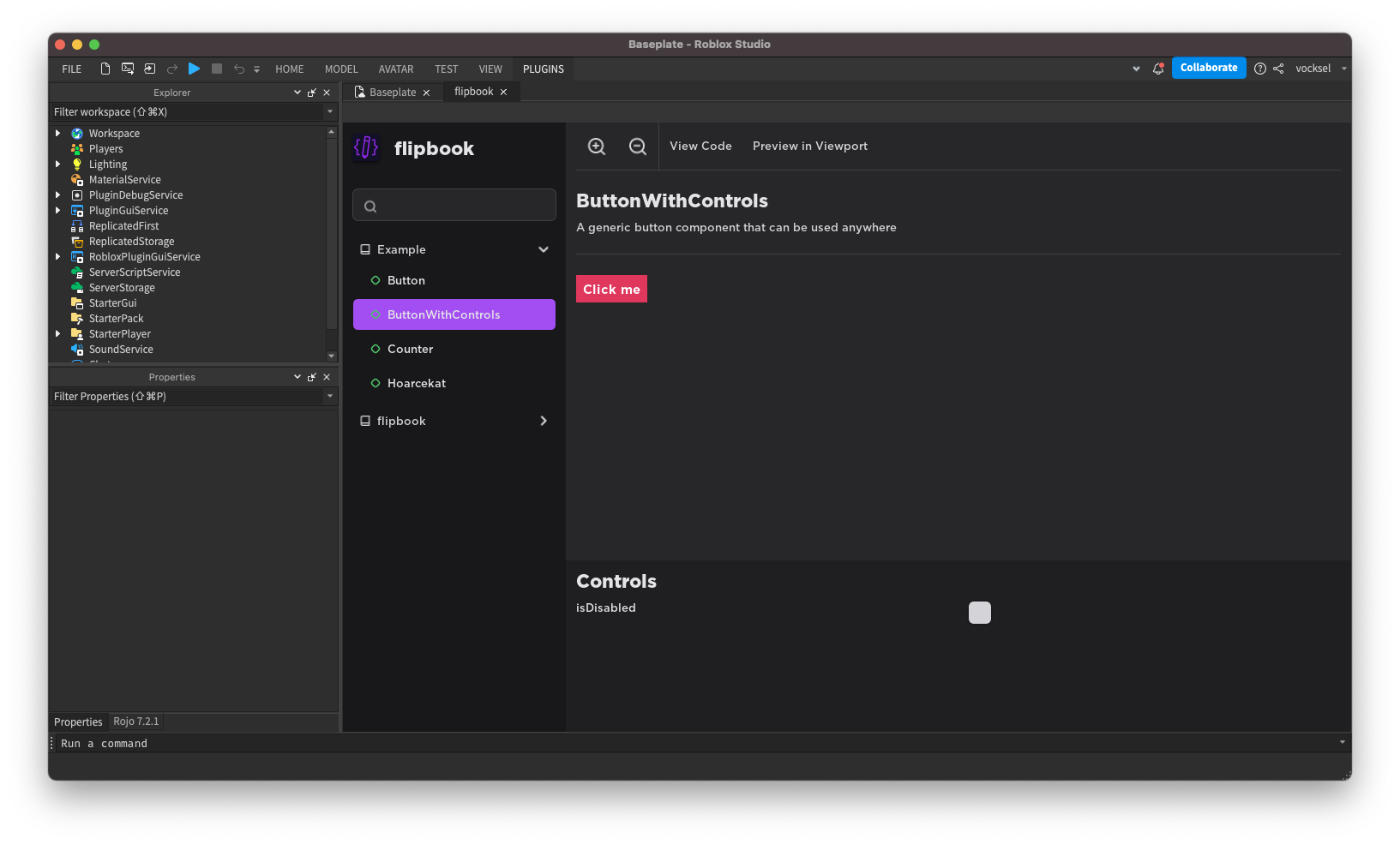
Task: Expand the flipbook storybook
Action: click(544, 421)
